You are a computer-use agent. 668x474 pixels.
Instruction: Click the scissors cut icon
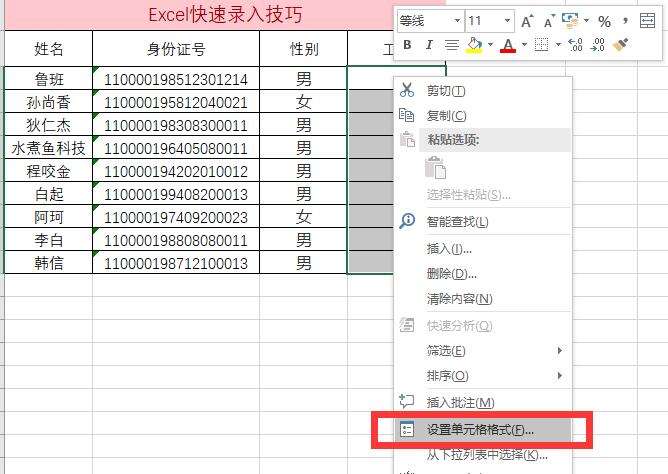[407, 90]
